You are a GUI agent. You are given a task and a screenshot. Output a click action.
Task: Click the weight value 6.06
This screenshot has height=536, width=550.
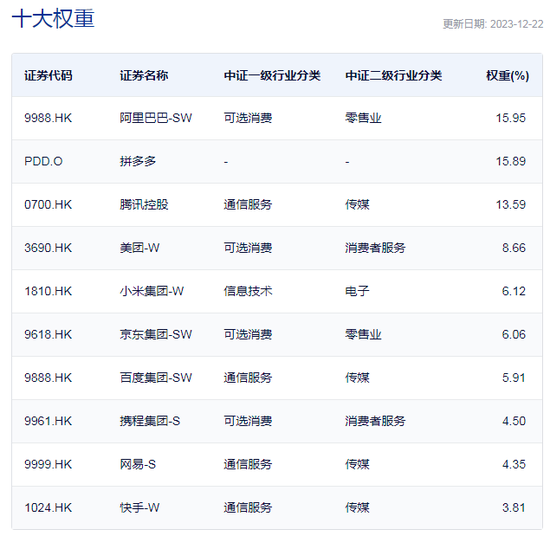[x=514, y=335]
